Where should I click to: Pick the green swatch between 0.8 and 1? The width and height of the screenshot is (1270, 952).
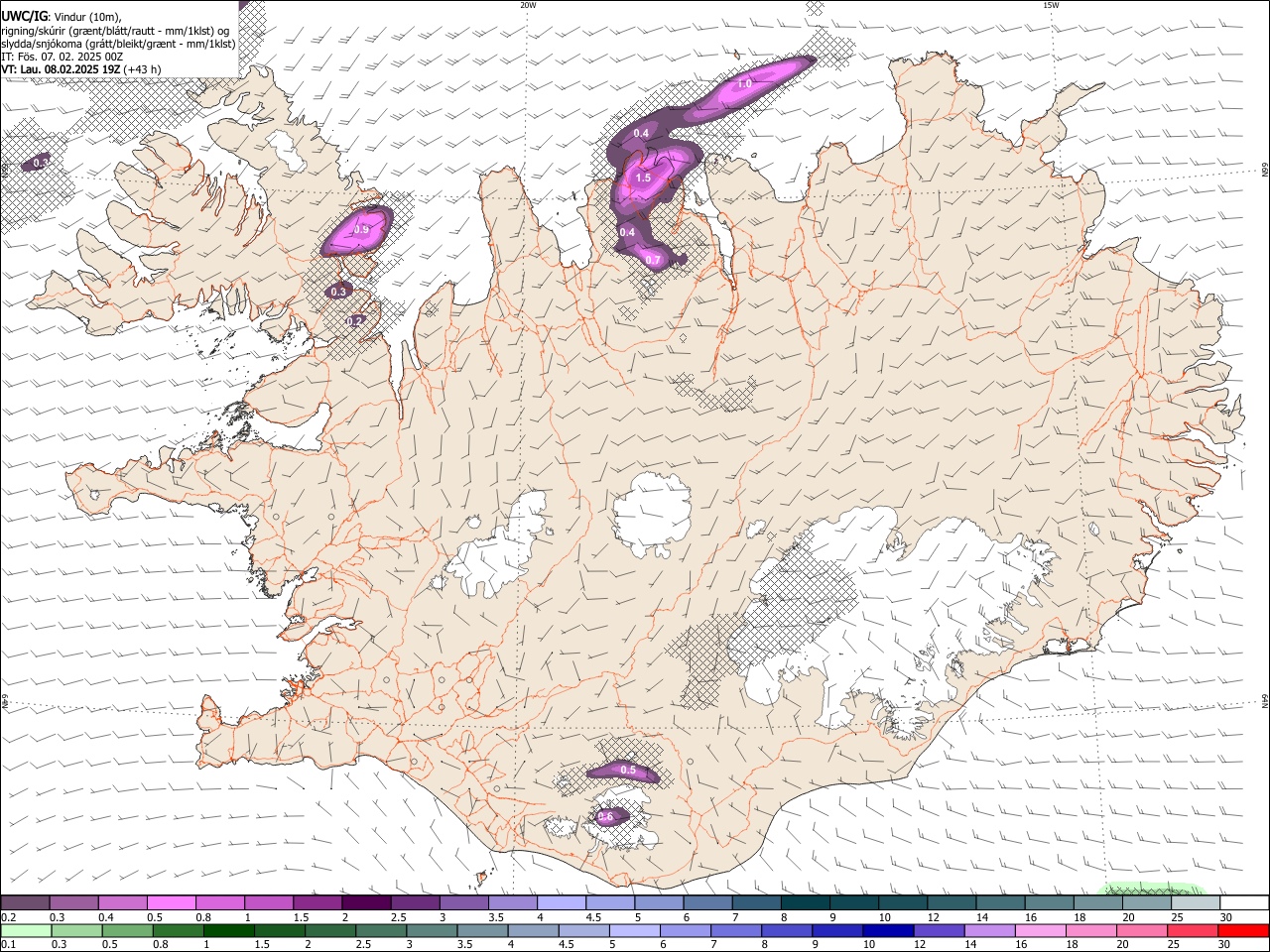(179, 930)
